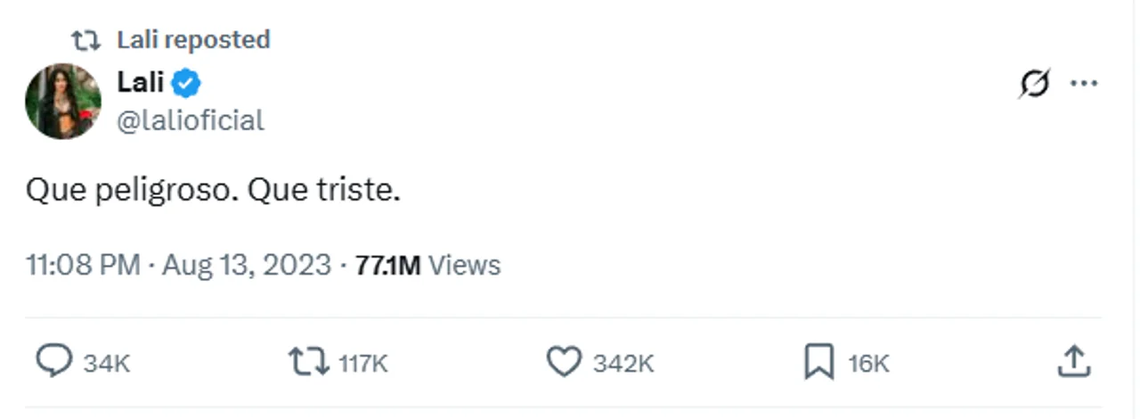Image resolution: width=1140 pixels, height=419 pixels.
Task: Click the 34K replies count
Action: [x=106, y=363]
